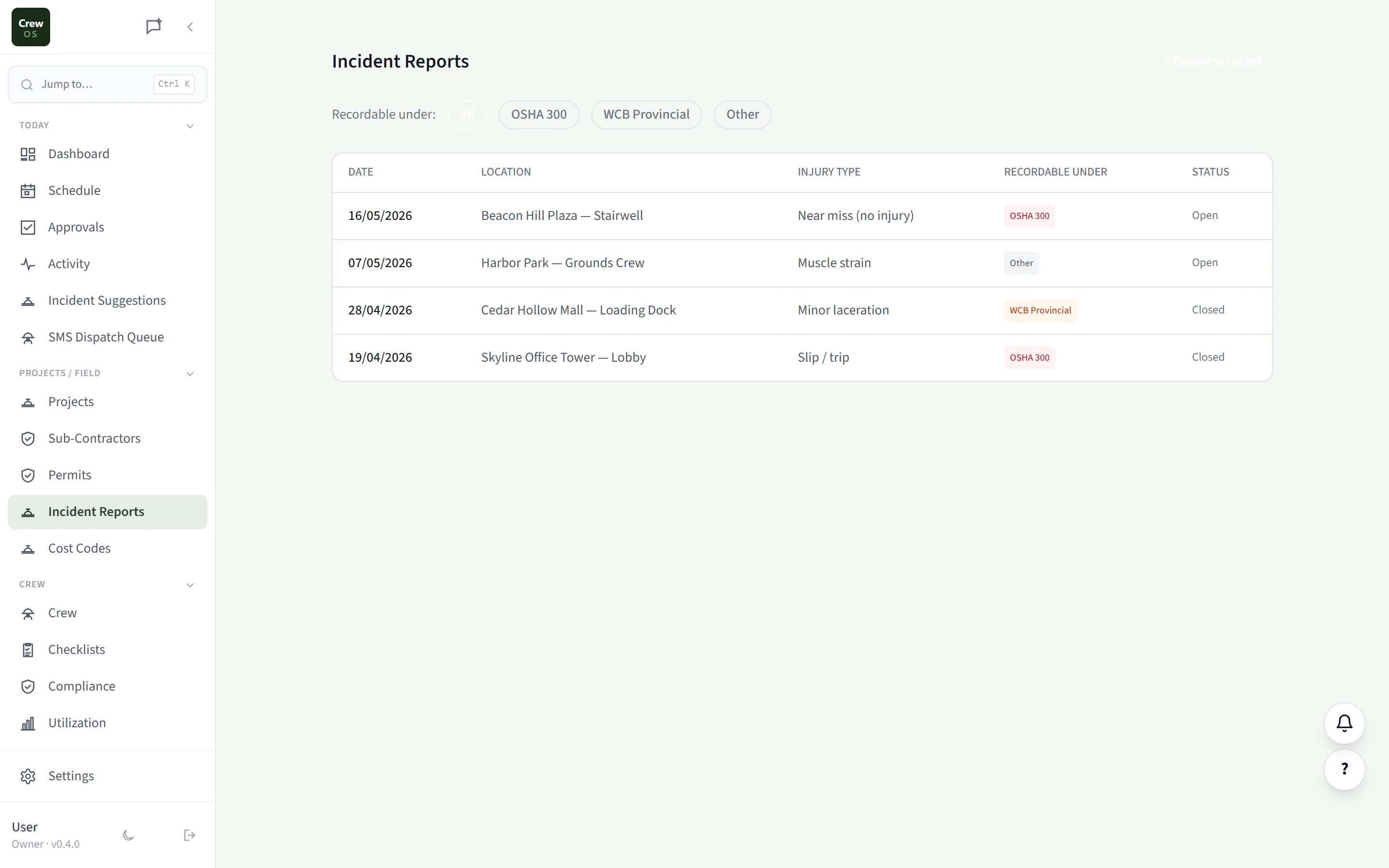Open the Sub-Contractors shield icon
This screenshot has height=868, width=1389.
coord(28,439)
